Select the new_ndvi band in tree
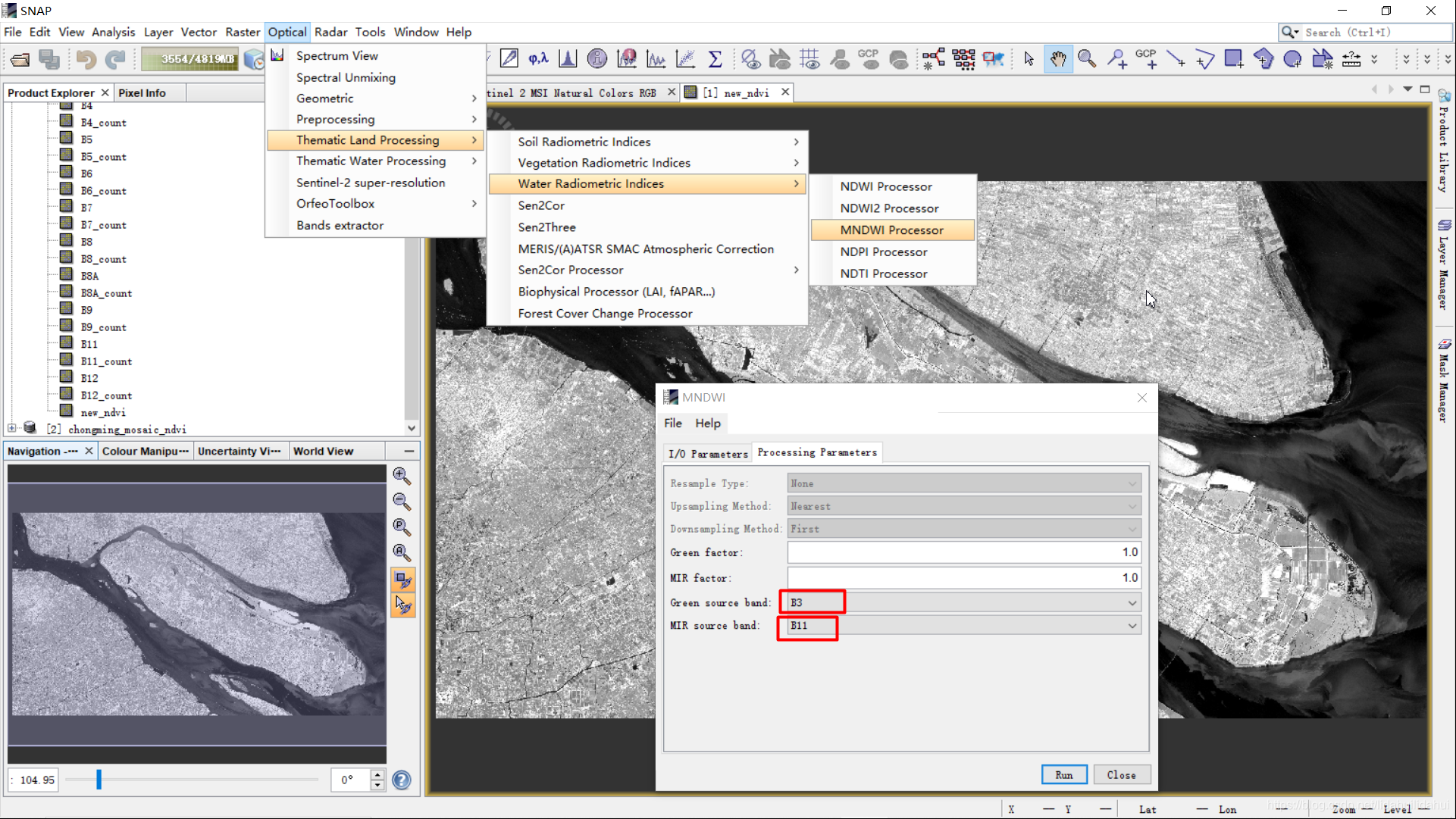This screenshot has height=819, width=1456. click(103, 412)
